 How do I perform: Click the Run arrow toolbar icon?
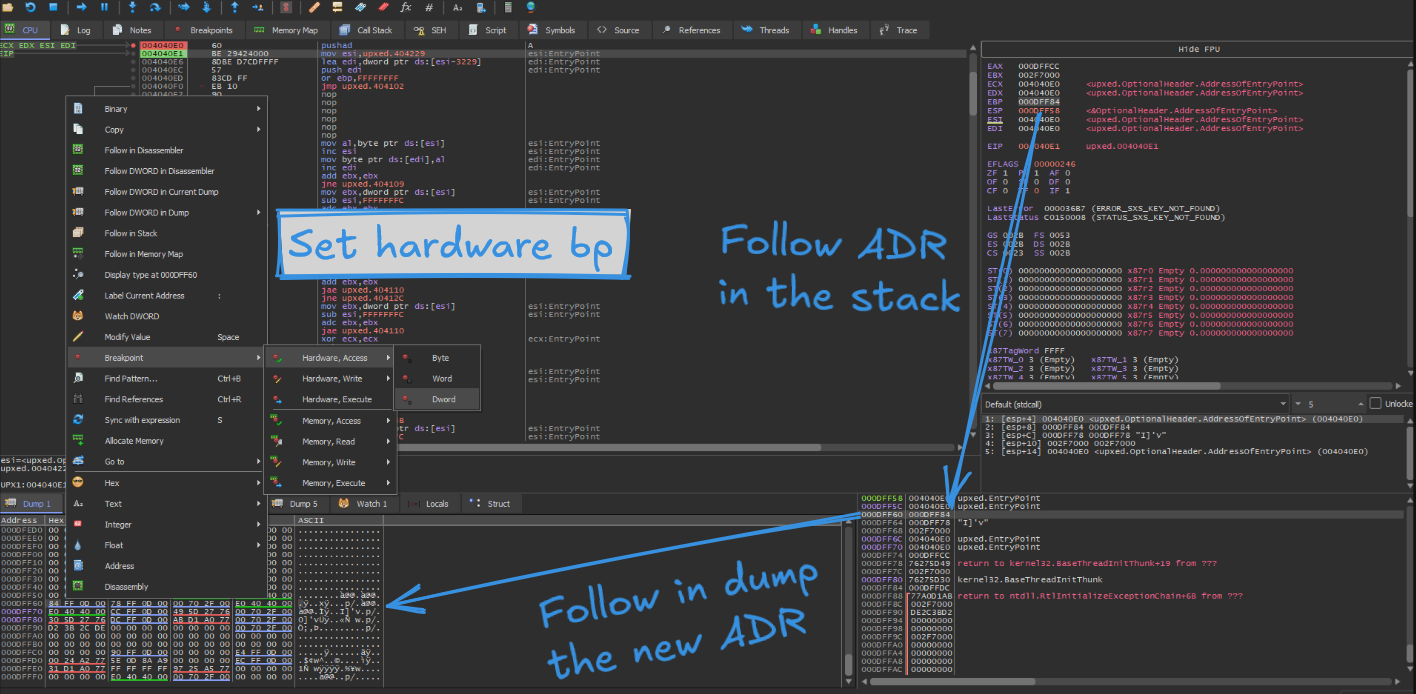(82, 7)
